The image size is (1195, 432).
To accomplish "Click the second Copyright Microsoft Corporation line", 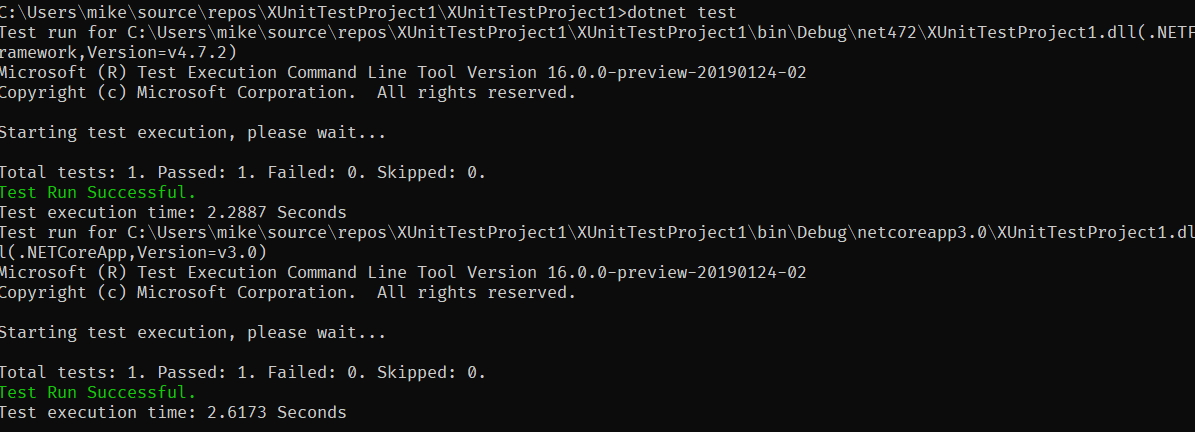I will point(287,292).
